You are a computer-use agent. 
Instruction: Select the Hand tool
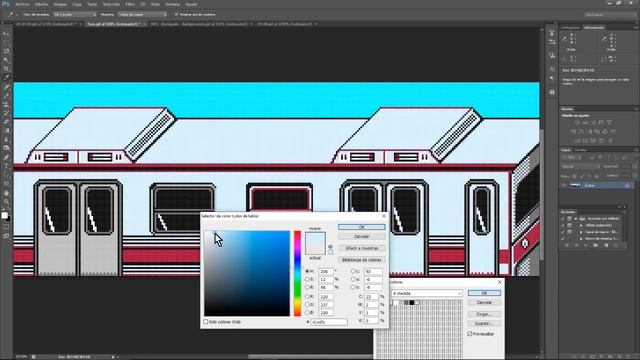tap(6, 192)
